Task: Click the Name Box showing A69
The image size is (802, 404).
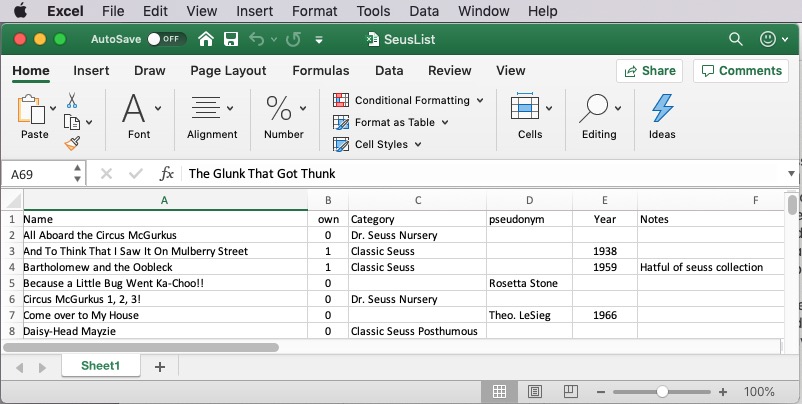Action: click(37, 174)
